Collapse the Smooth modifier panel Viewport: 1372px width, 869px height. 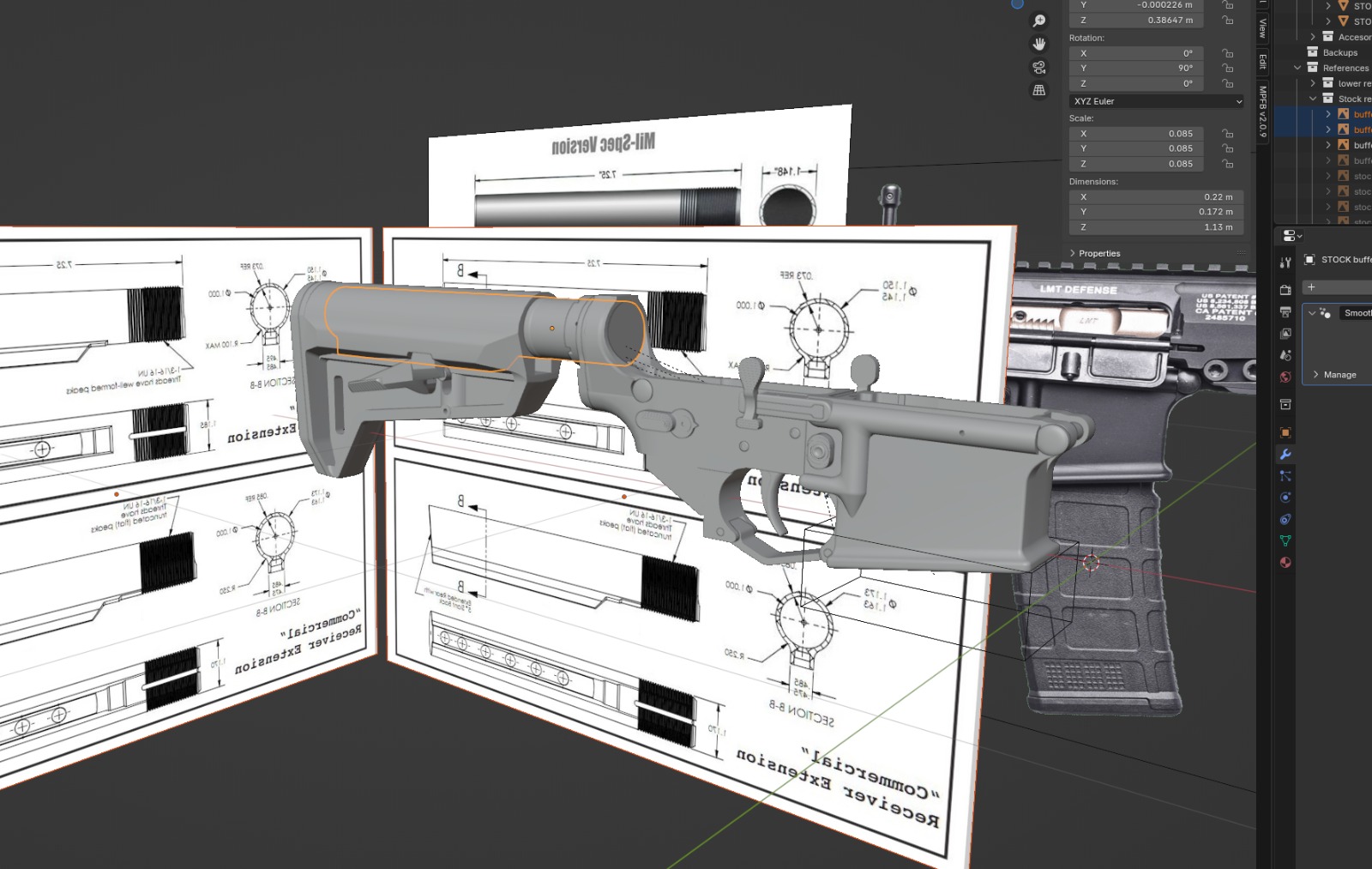1311,313
